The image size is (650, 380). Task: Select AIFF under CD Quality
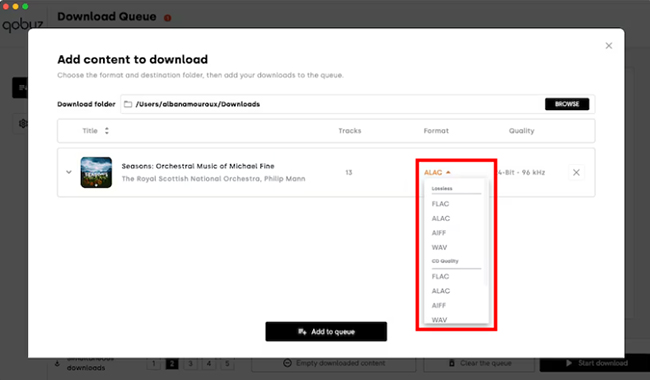click(x=439, y=305)
